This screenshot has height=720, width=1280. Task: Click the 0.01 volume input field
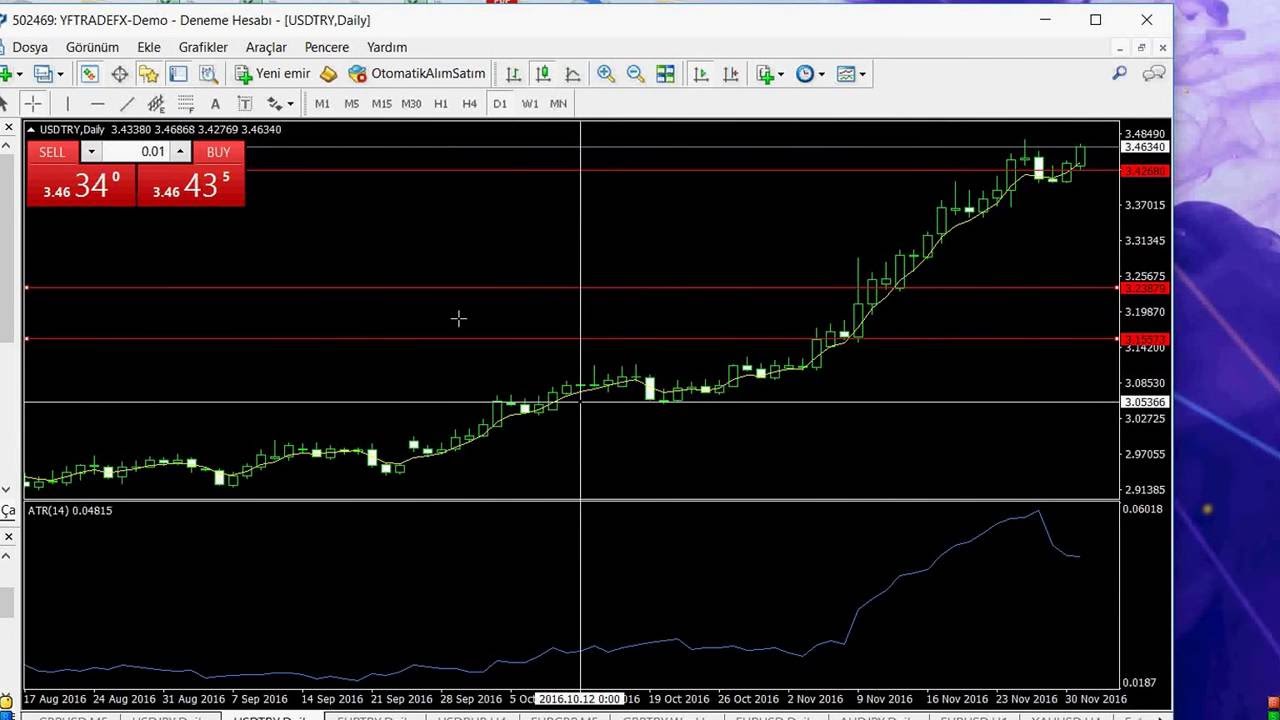click(x=136, y=152)
